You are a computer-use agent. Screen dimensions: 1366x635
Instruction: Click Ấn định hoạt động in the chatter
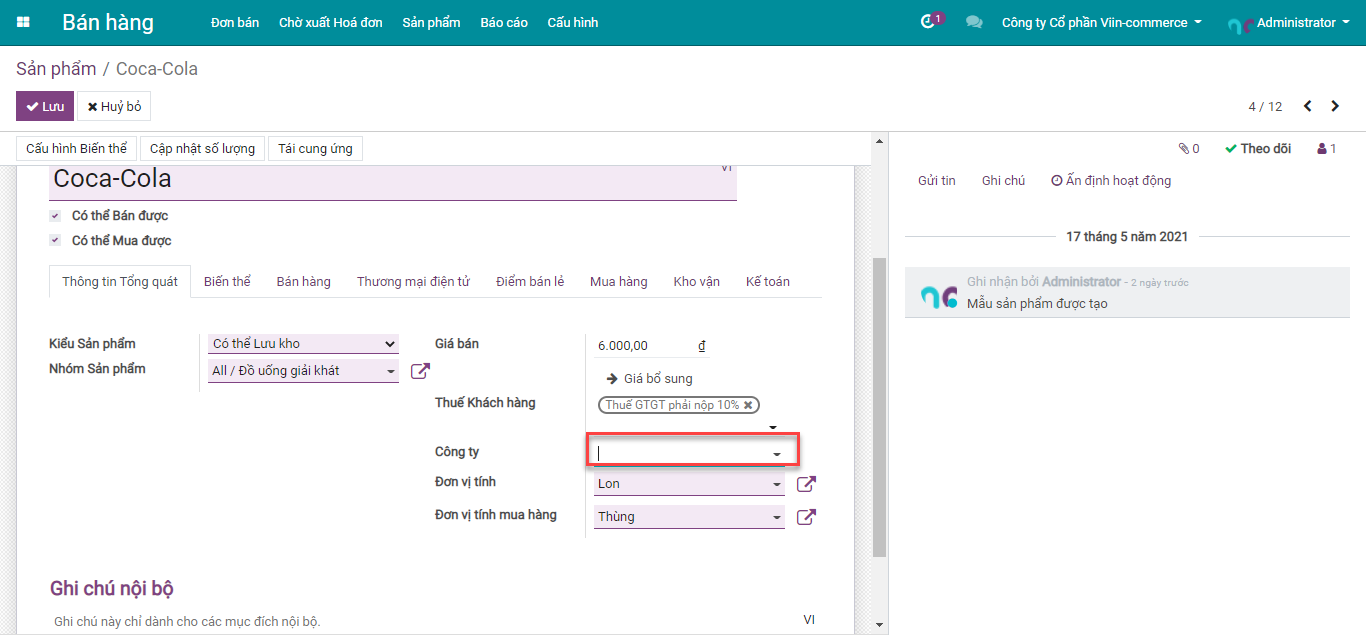[x=1111, y=181]
